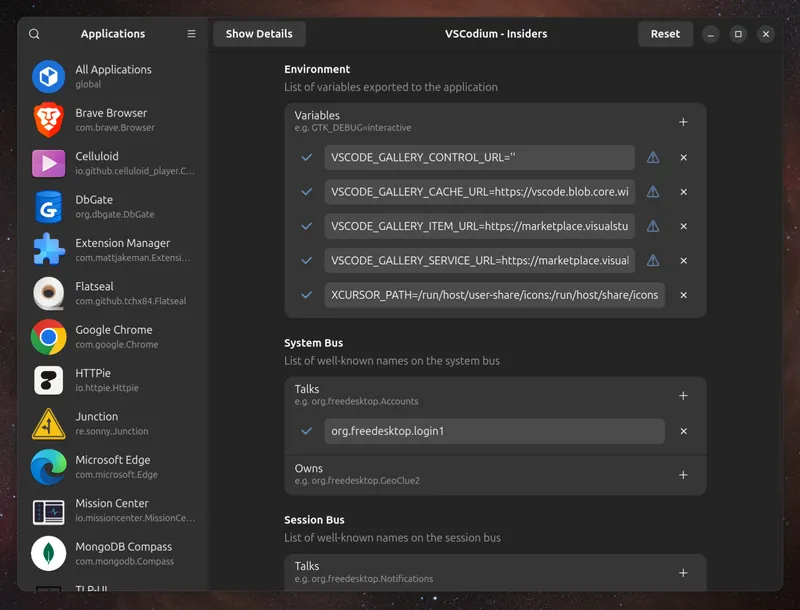Image resolution: width=800 pixels, height=610 pixels.
Task: Remove the org.freedesktop.login1 entry
Action: (684, 431)
